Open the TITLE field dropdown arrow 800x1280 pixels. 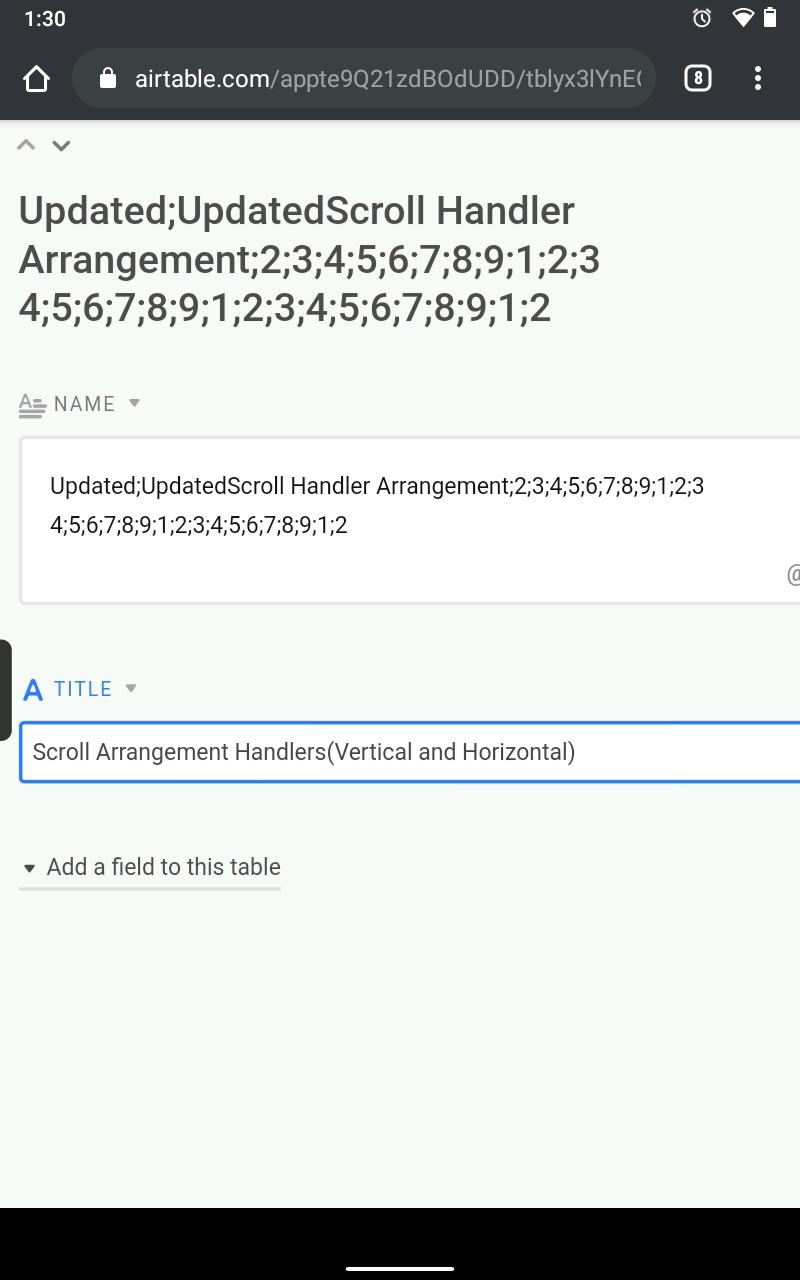click(x=130, y=688)
